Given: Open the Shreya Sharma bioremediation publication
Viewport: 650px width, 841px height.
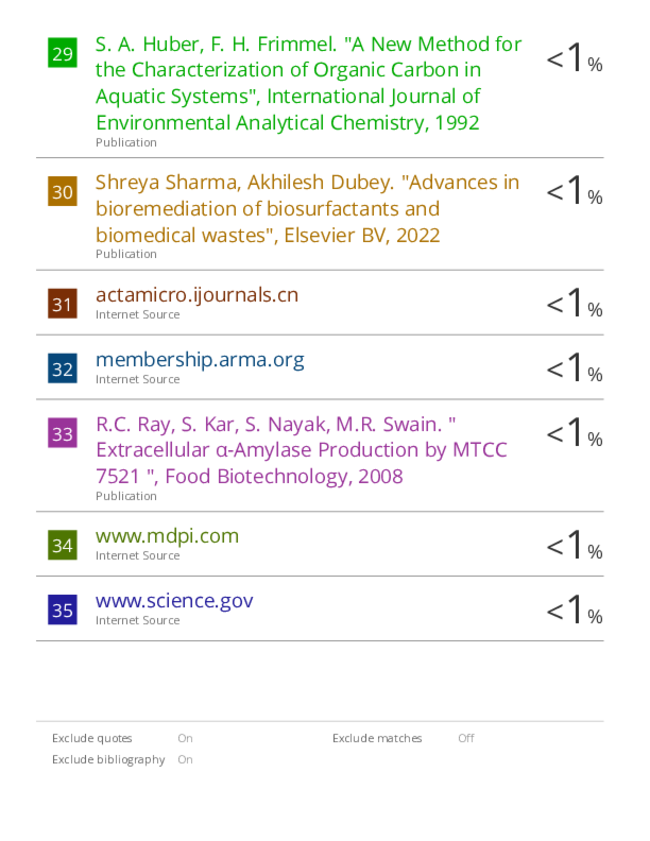Looking at the screenshot, I should click(x=307, y=209).
